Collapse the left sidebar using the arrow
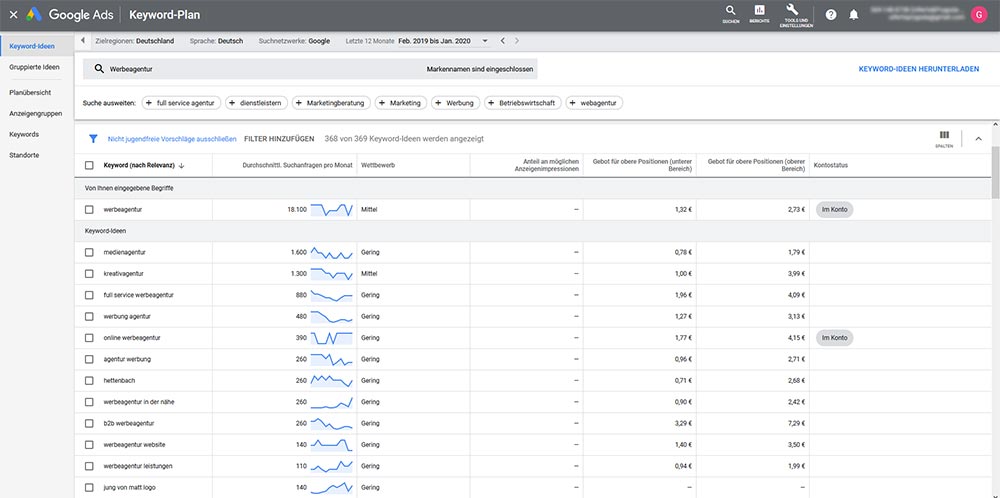 82,41
